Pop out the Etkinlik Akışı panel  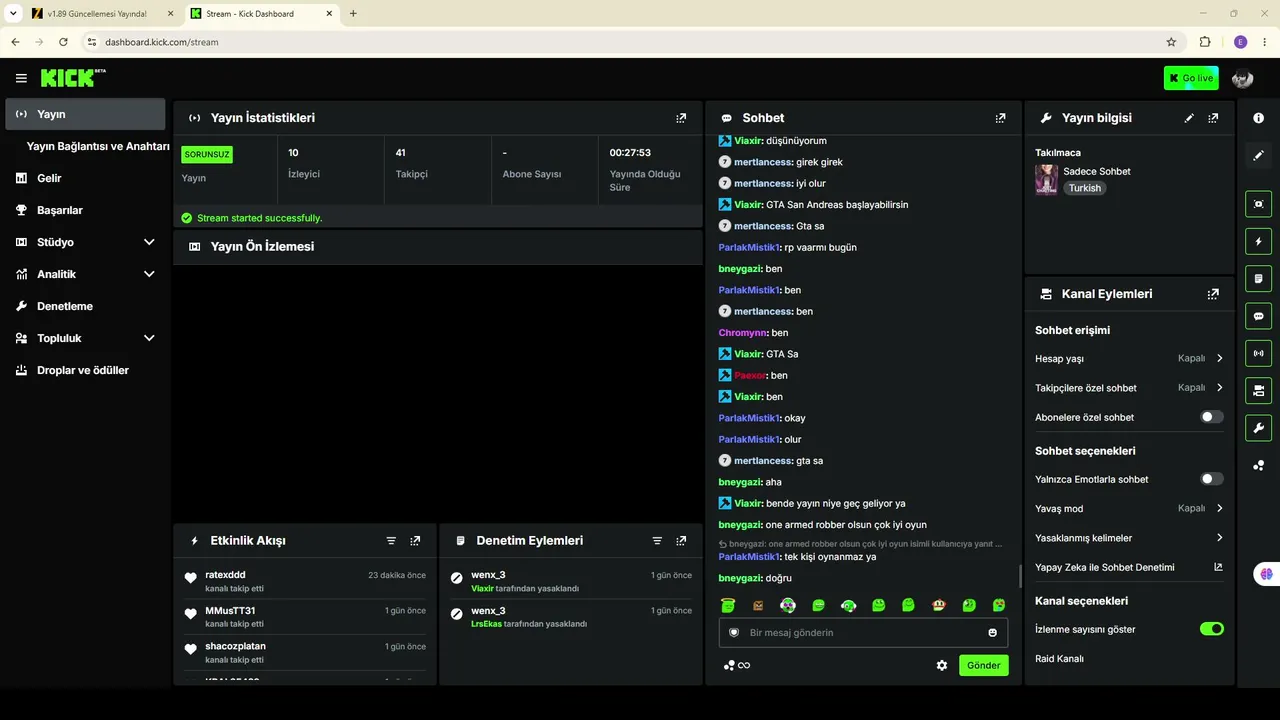pyautogui.click(x=415, y=541)
